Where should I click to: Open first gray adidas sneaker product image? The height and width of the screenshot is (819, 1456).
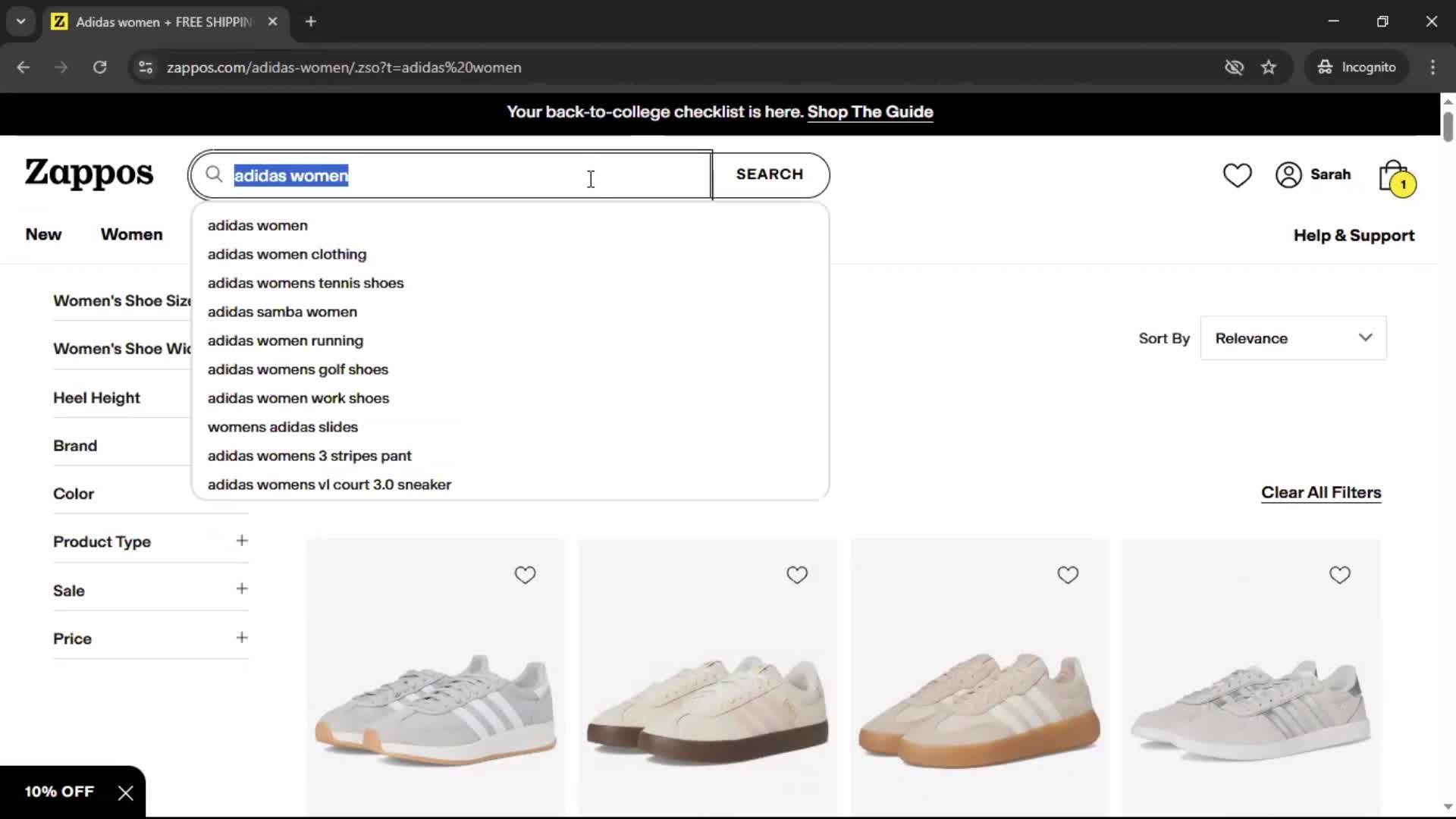tap(435, 679)
